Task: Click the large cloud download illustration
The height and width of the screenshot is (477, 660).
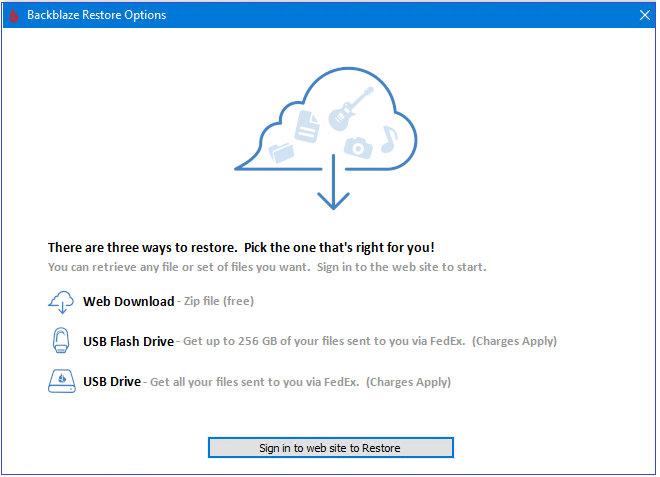Action: (326, 138)
